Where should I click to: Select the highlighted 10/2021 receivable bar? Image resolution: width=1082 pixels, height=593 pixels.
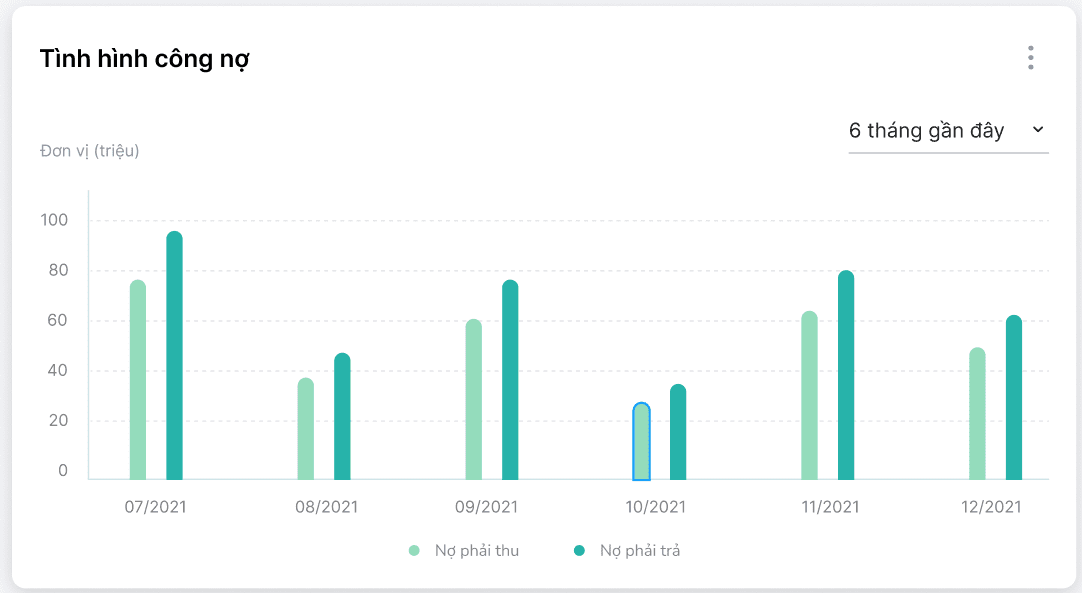(x=642, y=442)
